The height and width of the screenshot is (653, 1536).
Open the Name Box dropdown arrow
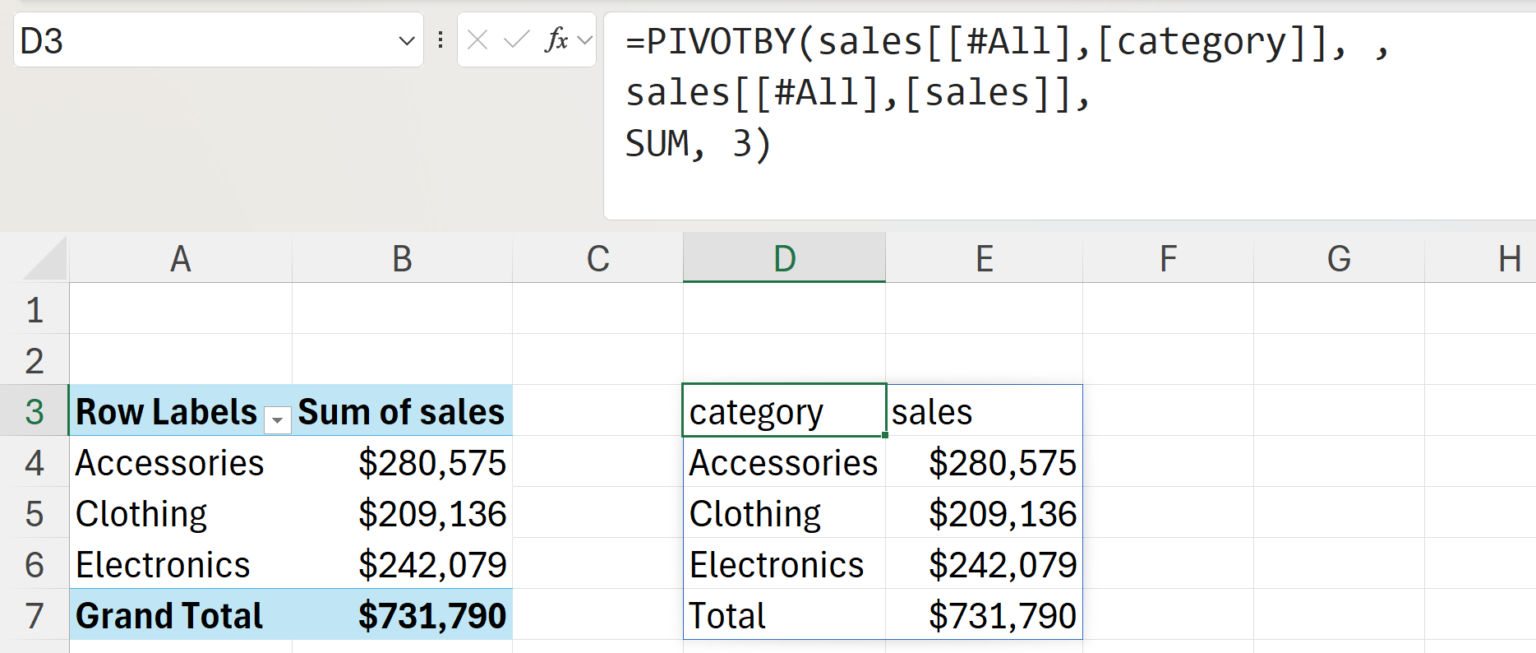406,41
